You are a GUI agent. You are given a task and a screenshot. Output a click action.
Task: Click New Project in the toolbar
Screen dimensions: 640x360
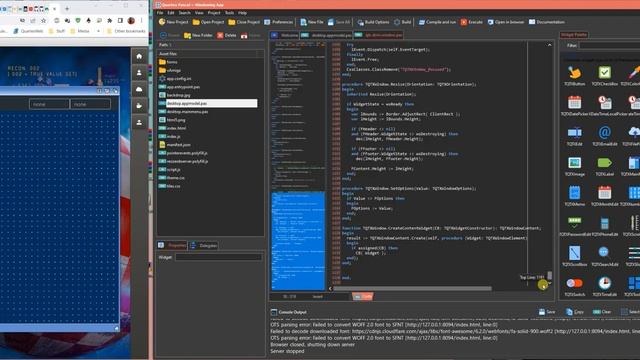[173, 22]
